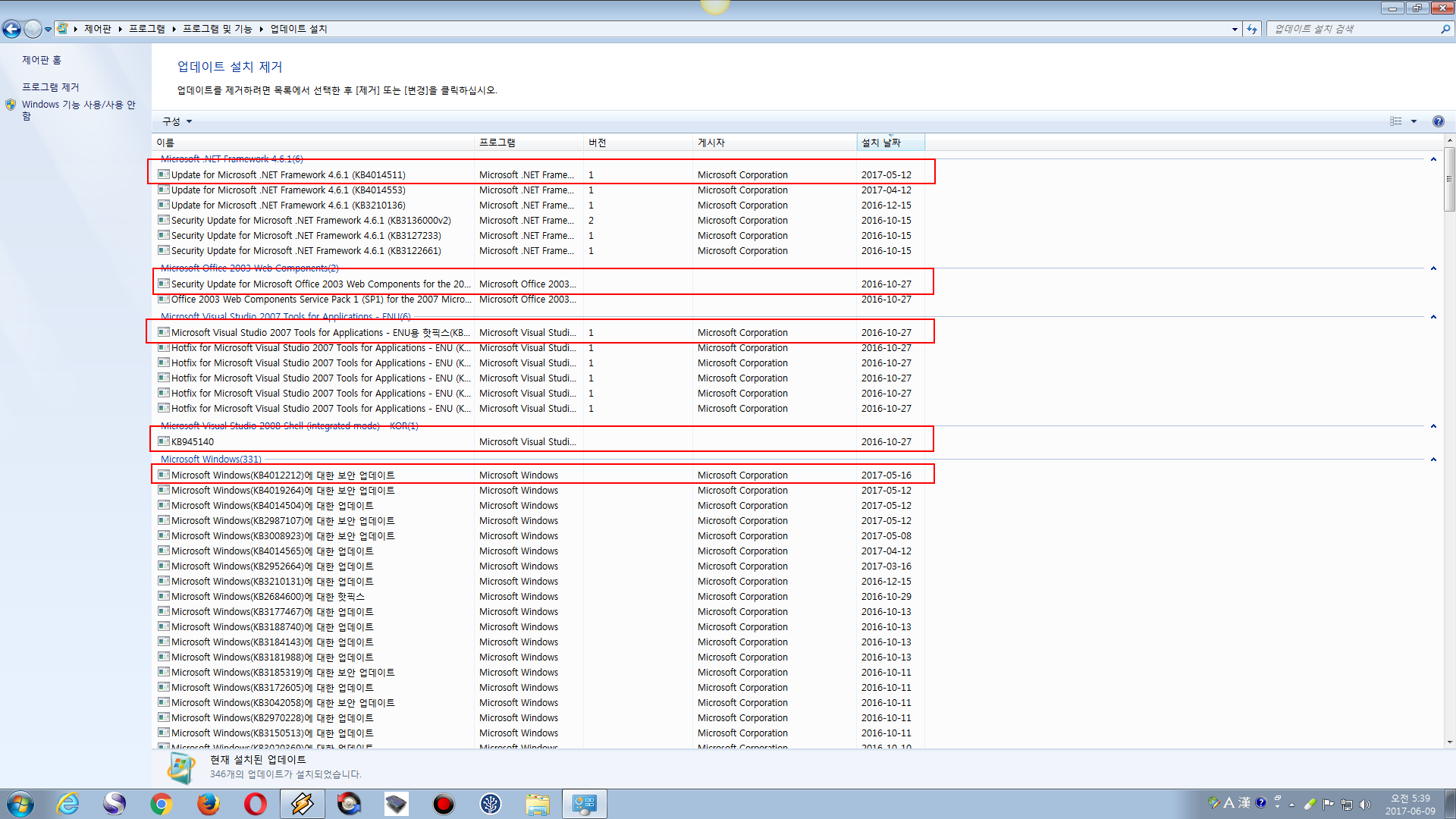
Task: Click 프로그램 및 기능 breadcrumb
Action: pyautogui.click(x=218, y=29)
